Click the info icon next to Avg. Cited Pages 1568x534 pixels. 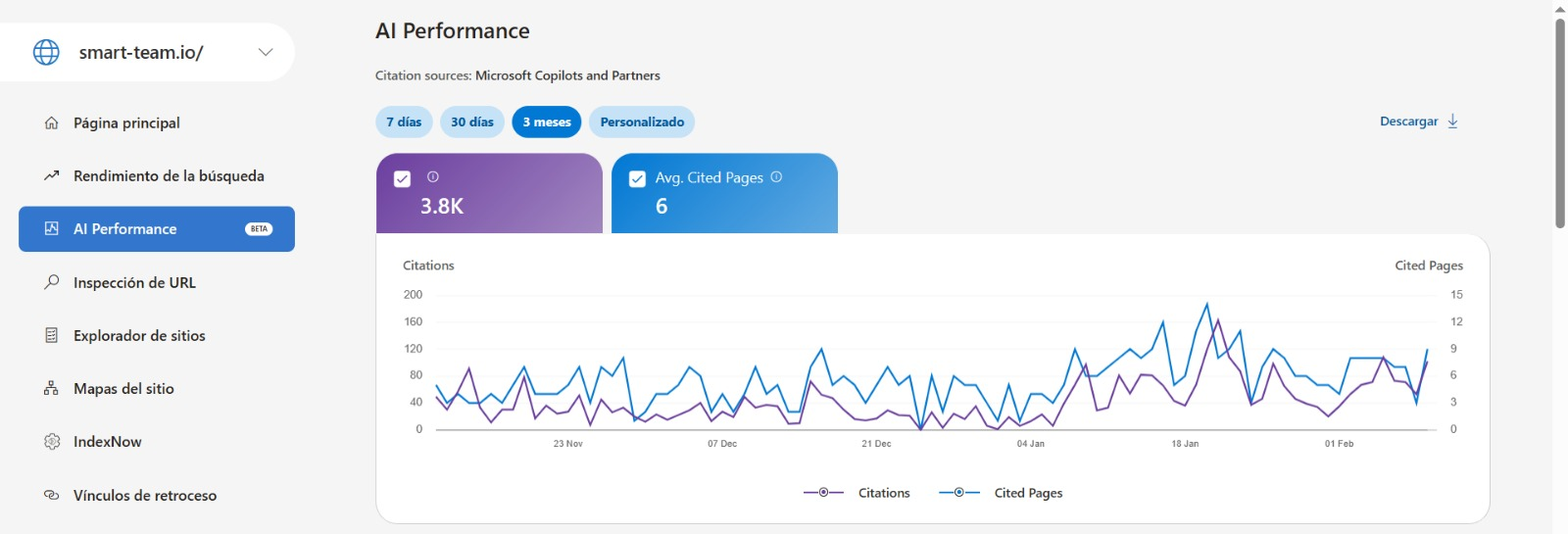coord(776,177)
